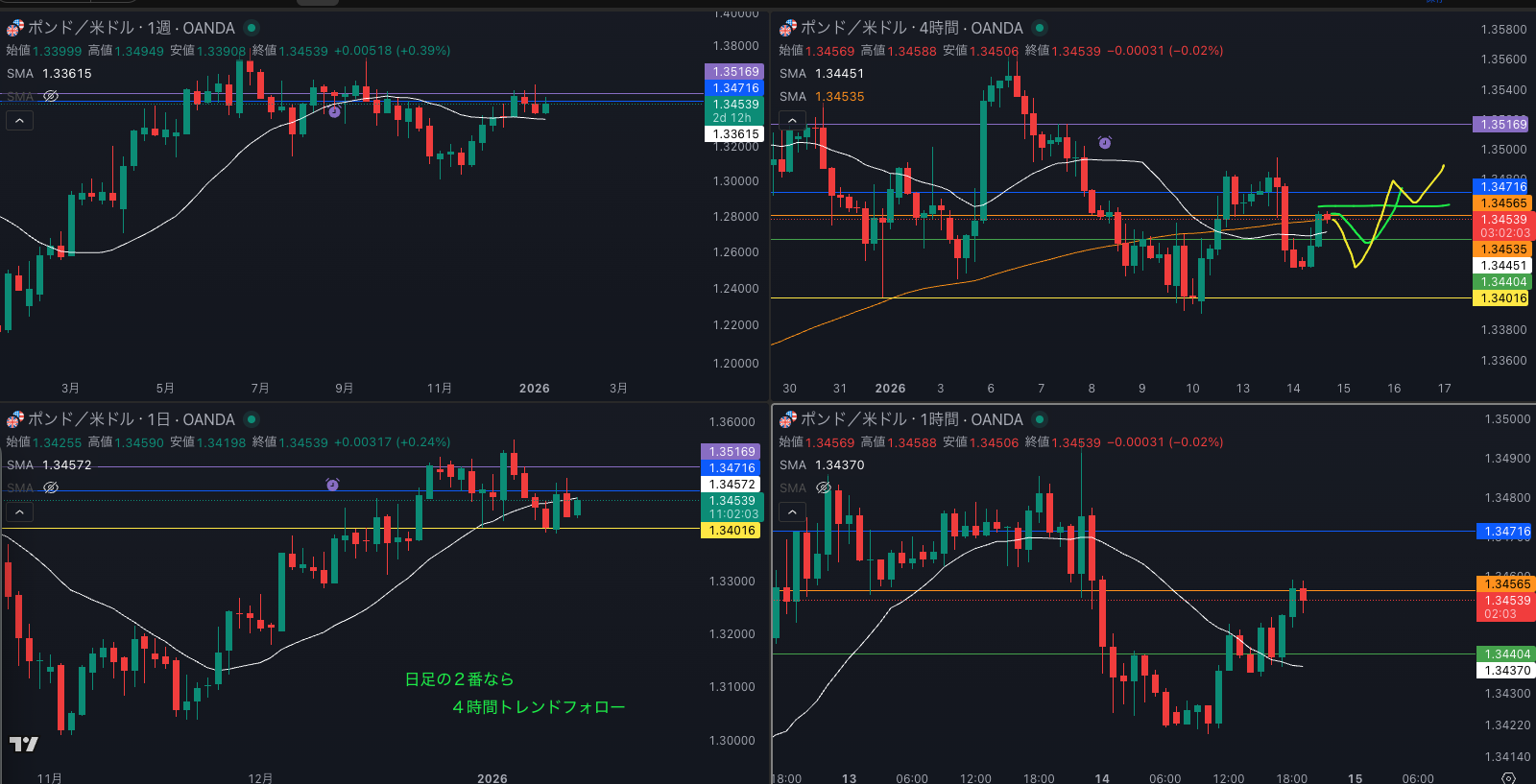This screenshot has height=784, width=1536.
Task: Unhide the second SMA on the daily chart
Action: pos(51,487)
